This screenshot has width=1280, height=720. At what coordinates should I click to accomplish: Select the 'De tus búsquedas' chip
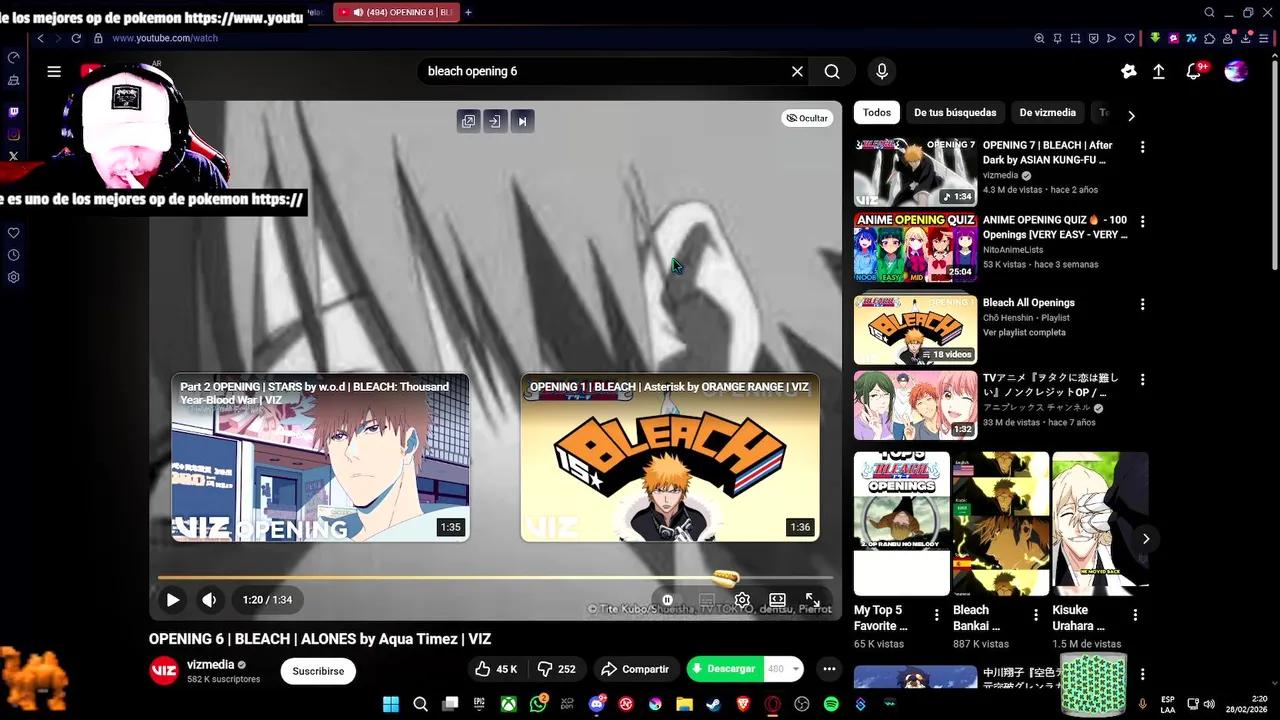pos(955,113)
